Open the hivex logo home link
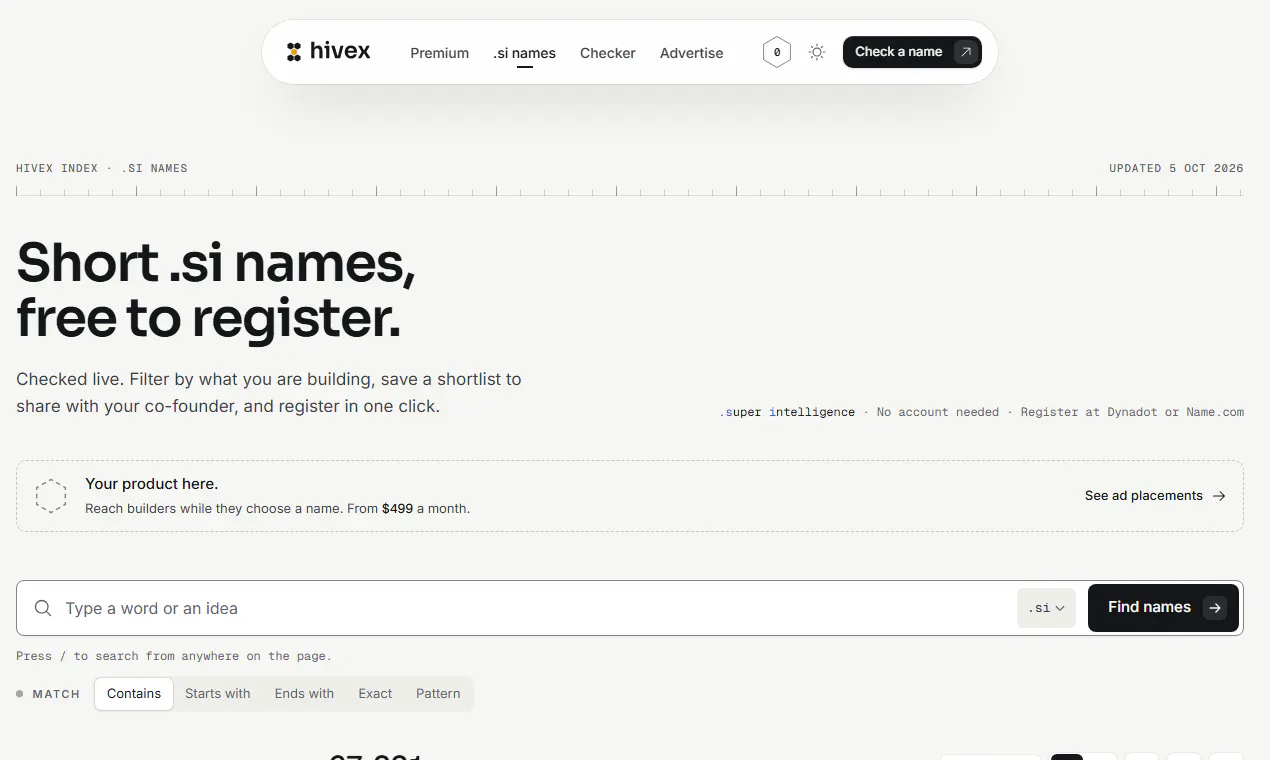The width and height of the screenshot is (1270, 760). pyautogui.click(x=328, y=52)
